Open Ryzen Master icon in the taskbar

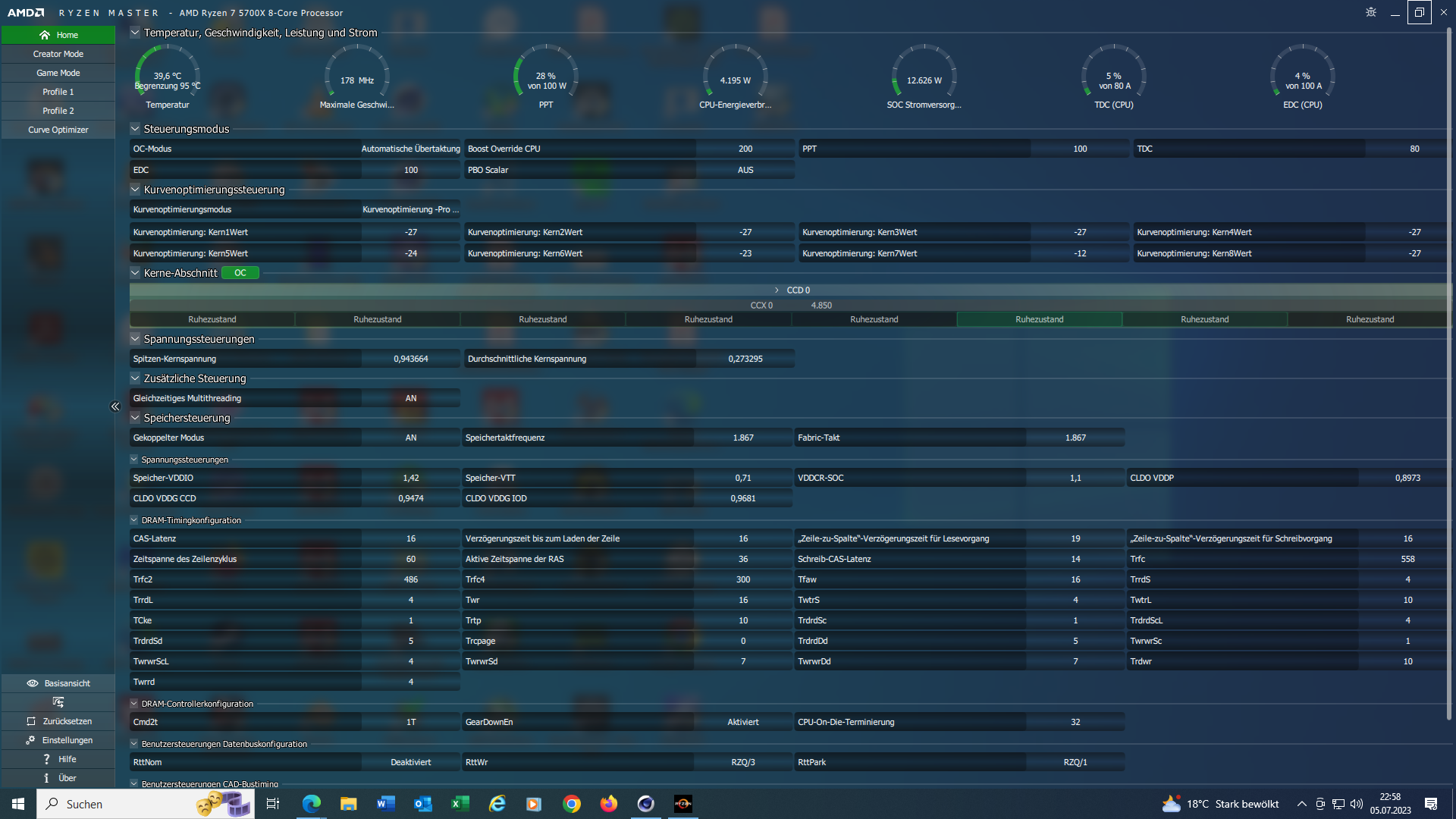click(682, 804)
